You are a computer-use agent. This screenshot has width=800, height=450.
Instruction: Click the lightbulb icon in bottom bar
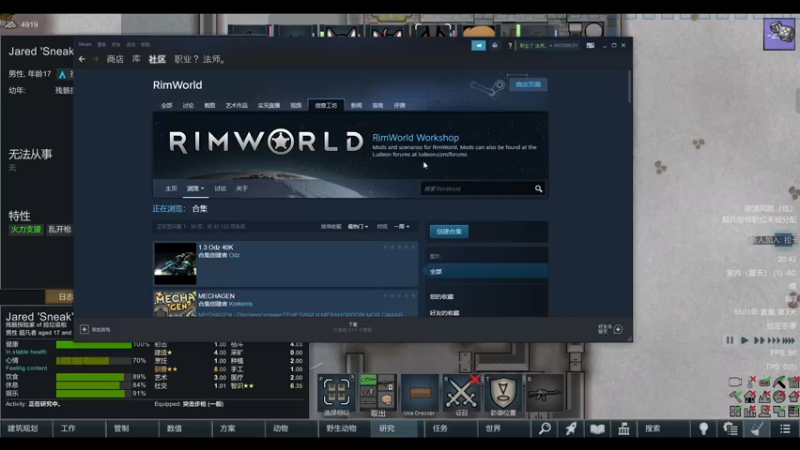click(x=704, y=429)
